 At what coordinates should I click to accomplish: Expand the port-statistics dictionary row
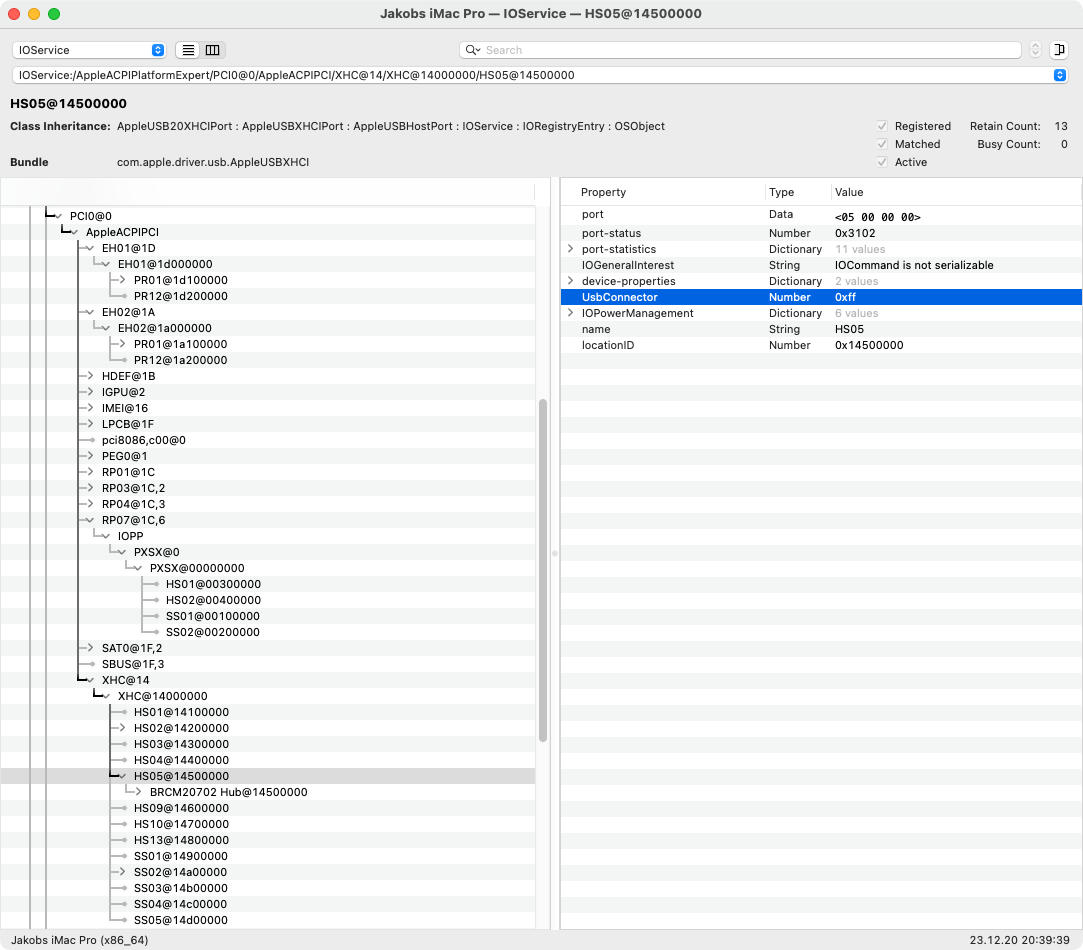click(571, 249)
